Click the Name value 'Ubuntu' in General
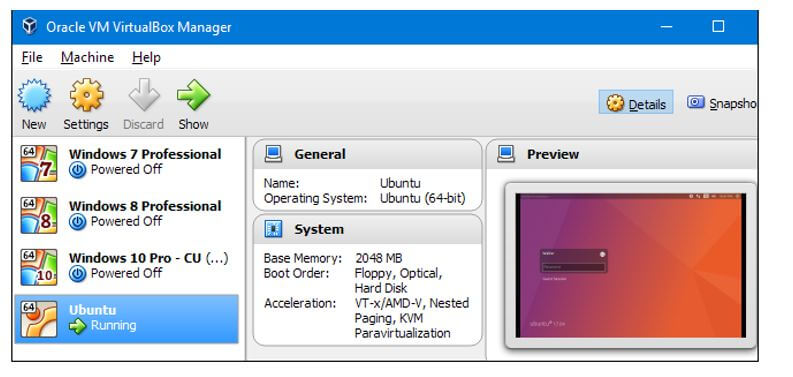The width and height of the screenshot is (793, 377). tap(400, 183)
